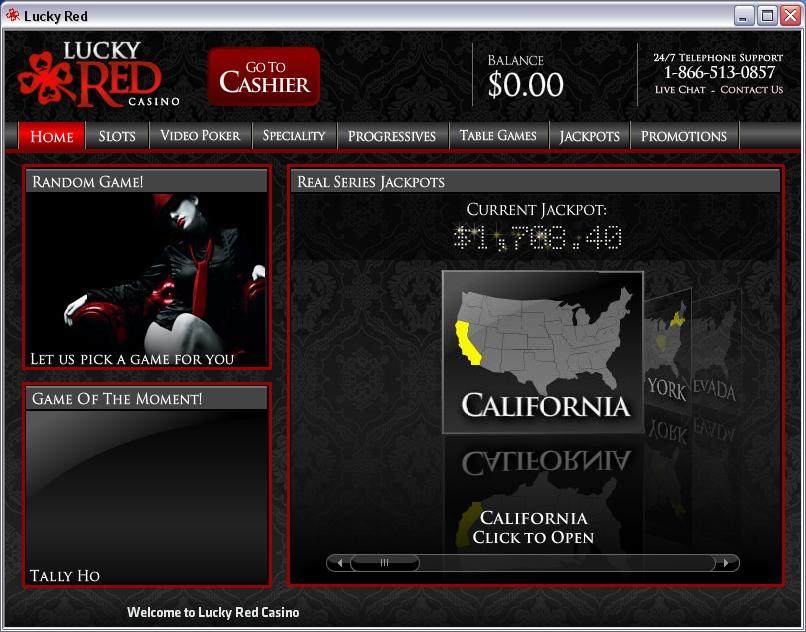Screen dimensions: 806x632
Task: Open the Speciality games tab
Action: (294, 136)
